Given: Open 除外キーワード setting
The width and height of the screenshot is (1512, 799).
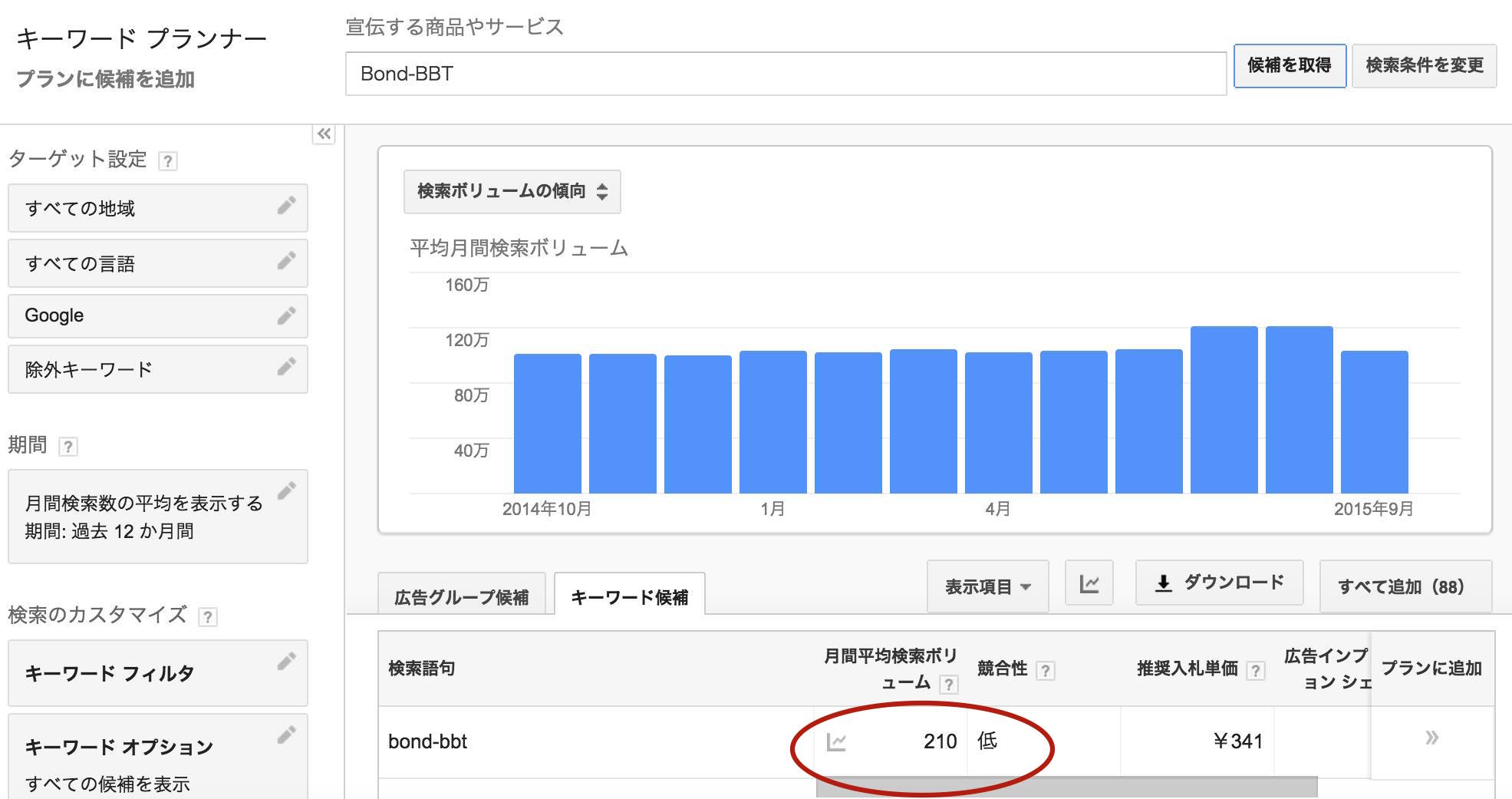Looking at the screenshot, I should [158, 369].
